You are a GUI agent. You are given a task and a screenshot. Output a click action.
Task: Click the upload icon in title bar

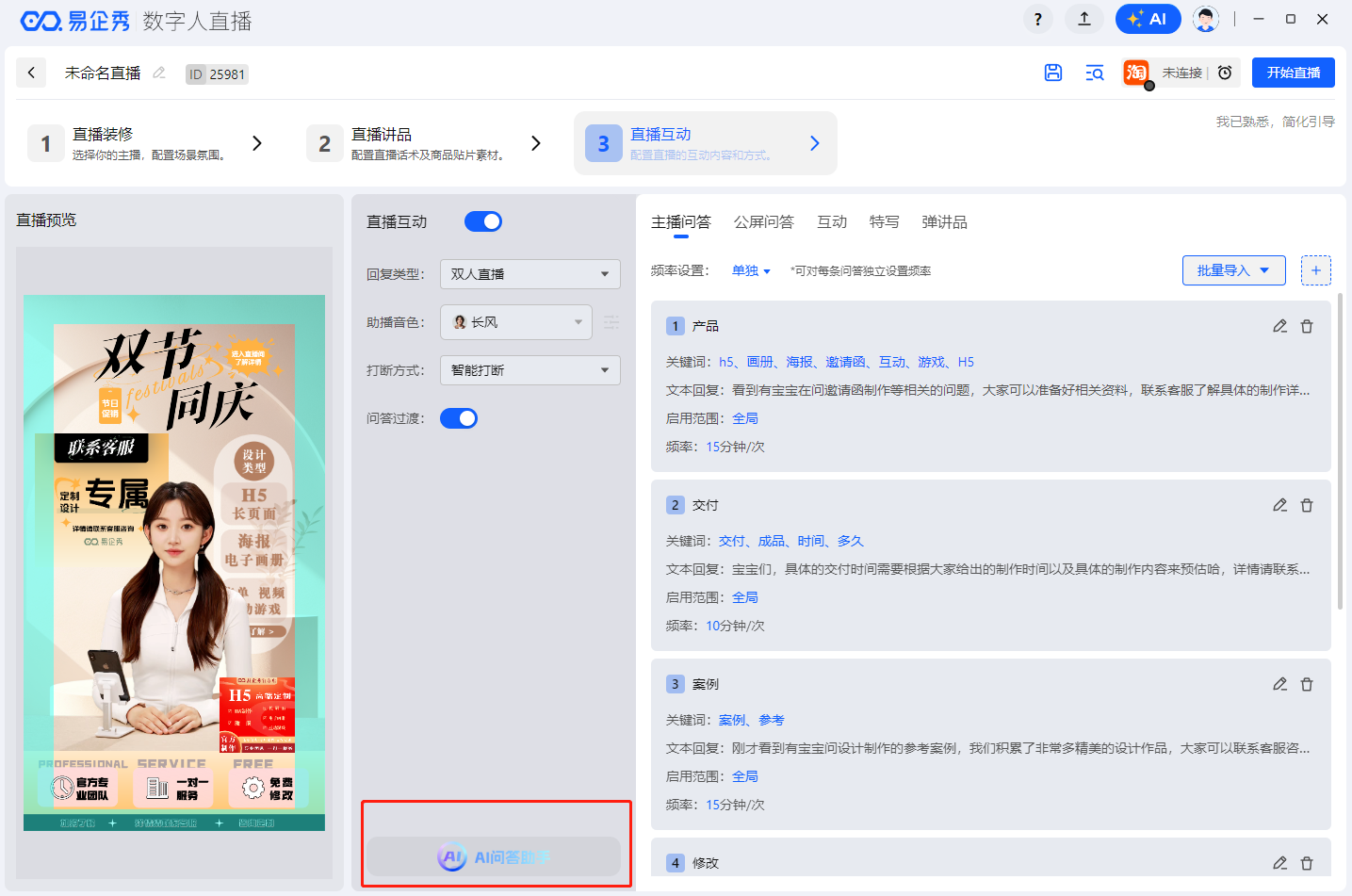coord(1084,19)
